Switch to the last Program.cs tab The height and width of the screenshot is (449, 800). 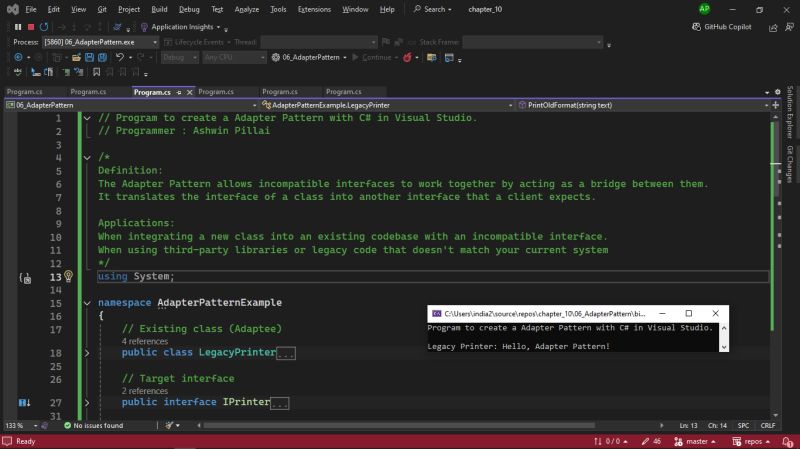343,92
